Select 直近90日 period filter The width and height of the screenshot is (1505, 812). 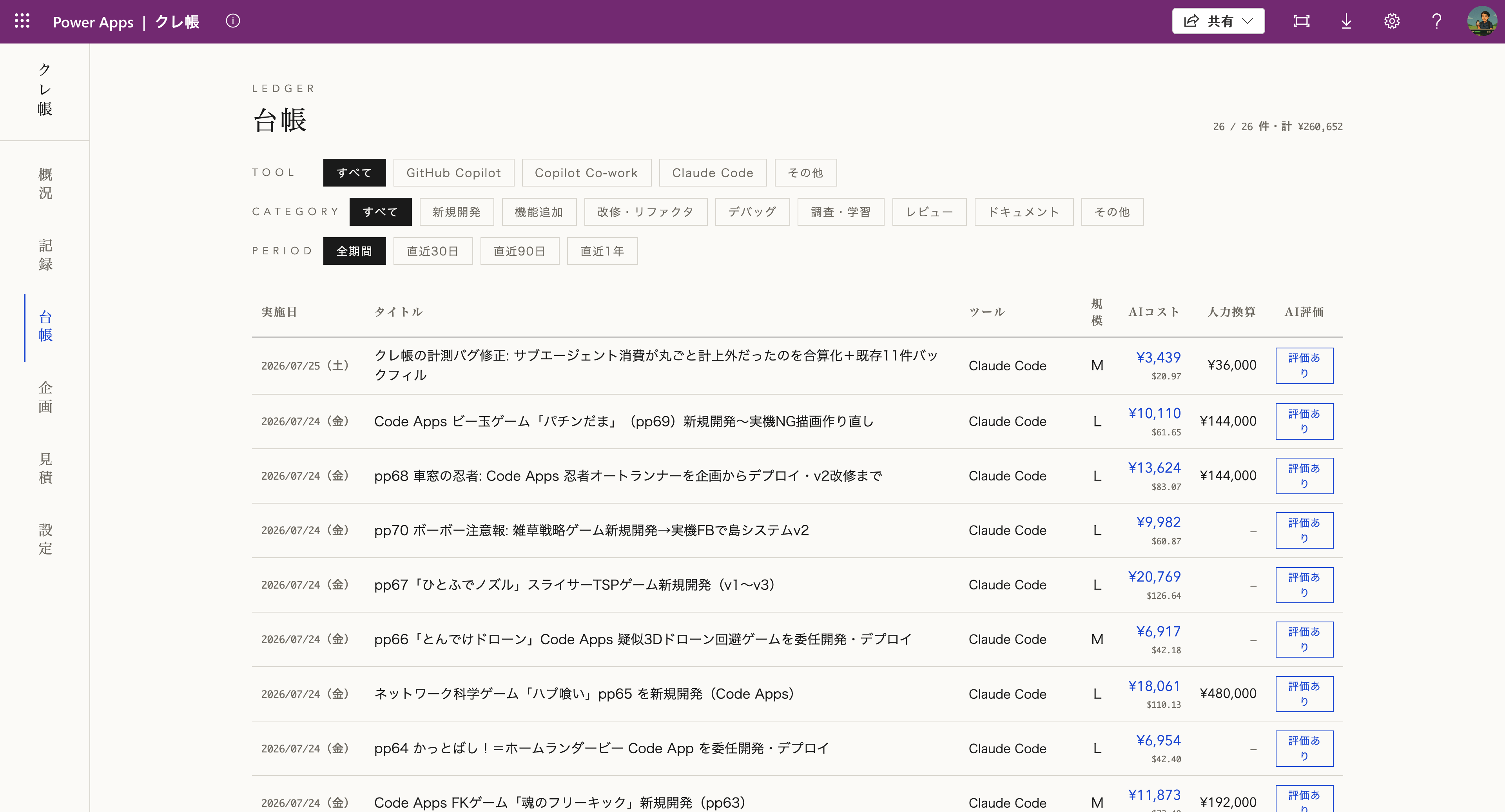519,251
